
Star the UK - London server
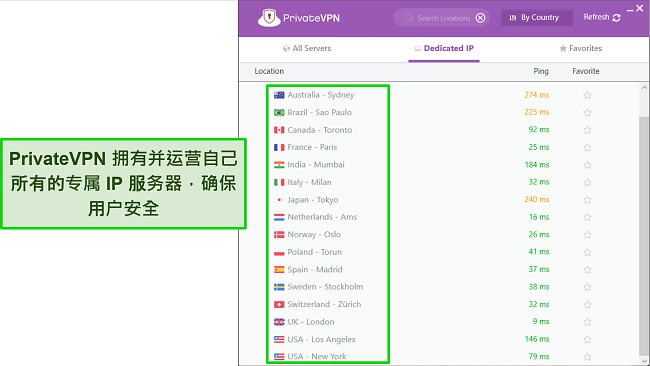tap(587, 322)
